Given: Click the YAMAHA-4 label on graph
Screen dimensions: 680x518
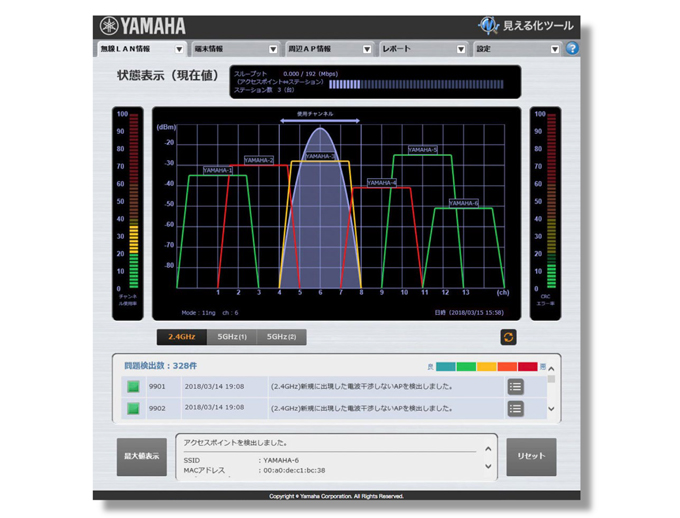Looking at the screenshot, I should coord(382,183).
